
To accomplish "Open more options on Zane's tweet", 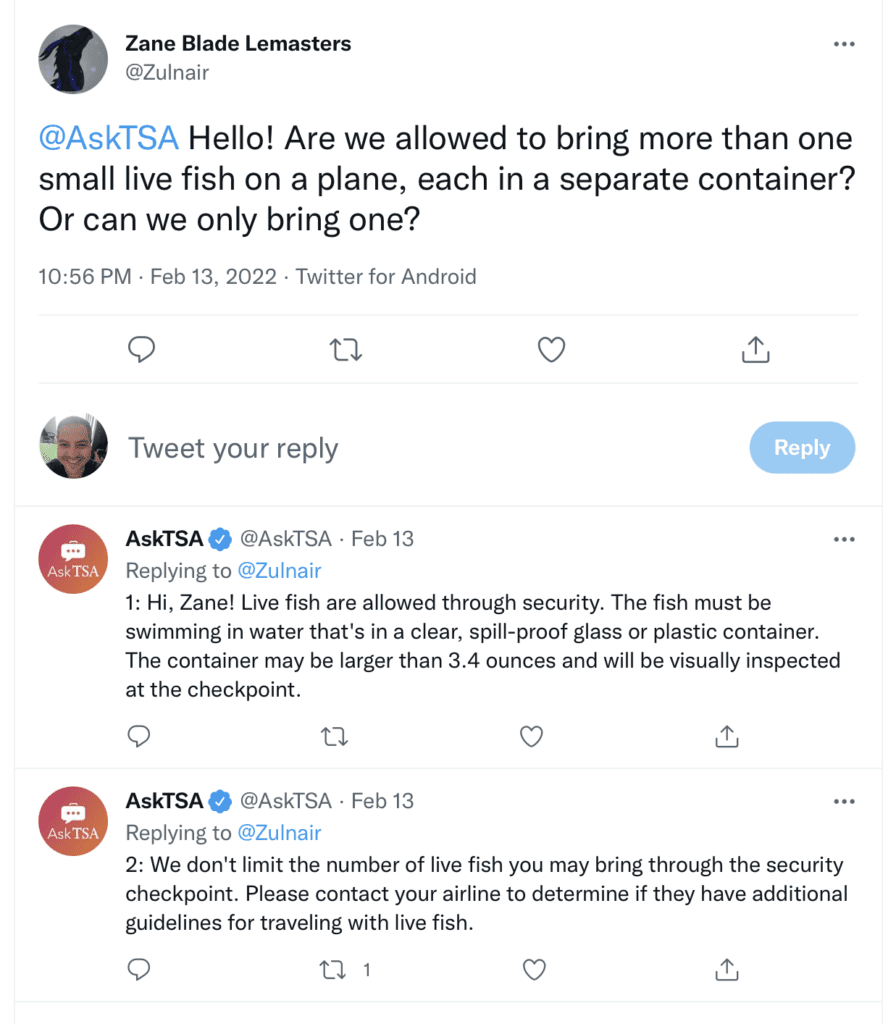I will coord(844,44).
